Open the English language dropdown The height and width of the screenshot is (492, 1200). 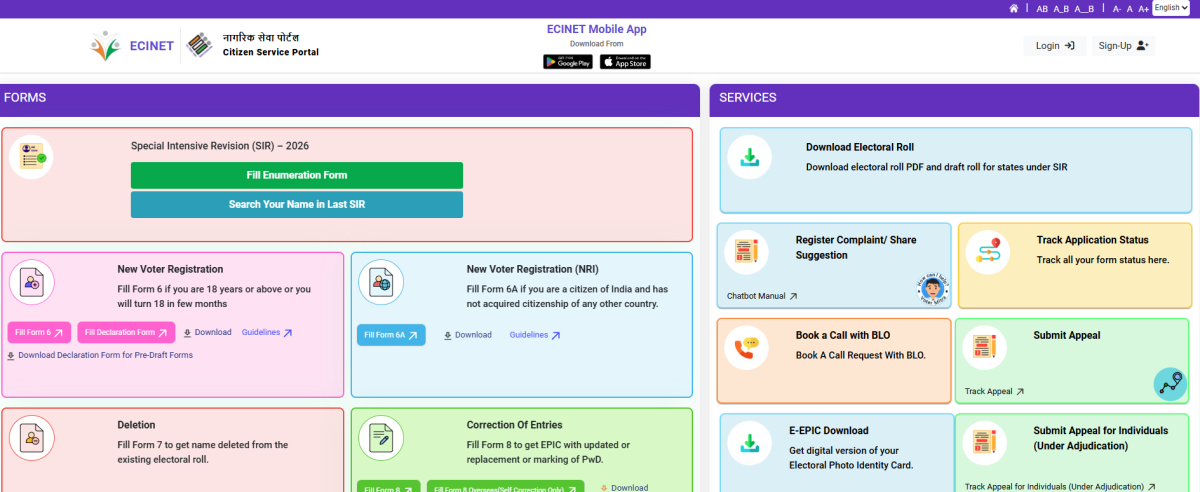click(1170, 8)
